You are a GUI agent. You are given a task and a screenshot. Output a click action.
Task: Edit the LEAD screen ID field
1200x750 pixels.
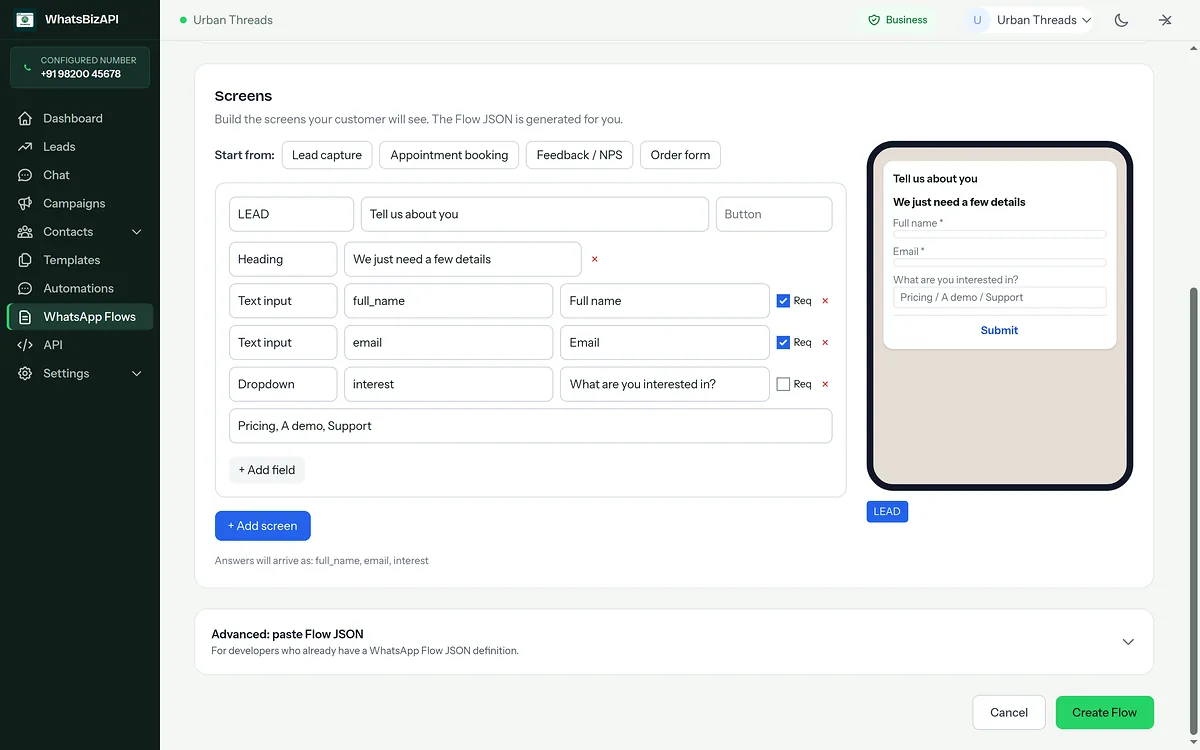click(291, 214)
